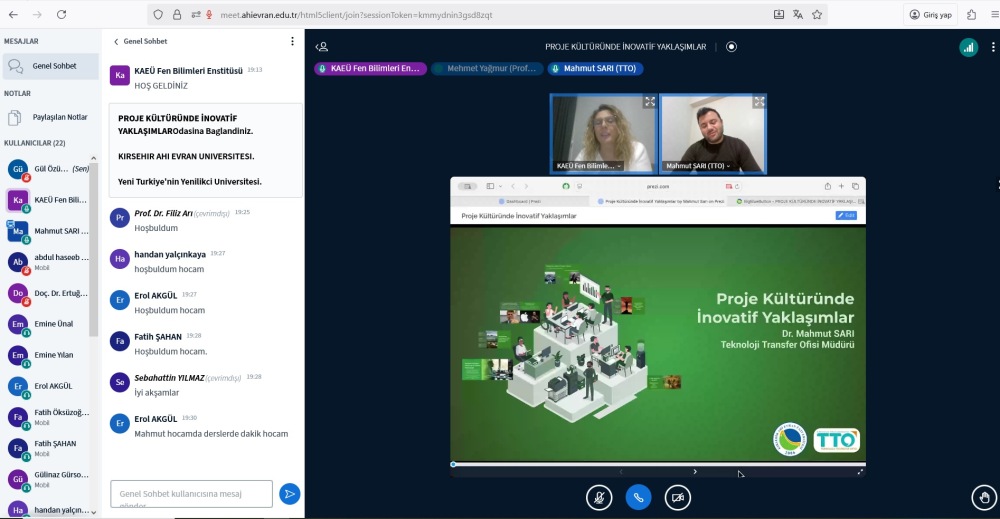Open chat options three-dot menu
The width and height of the screenshot is (1000, 519).
point(292,42)
